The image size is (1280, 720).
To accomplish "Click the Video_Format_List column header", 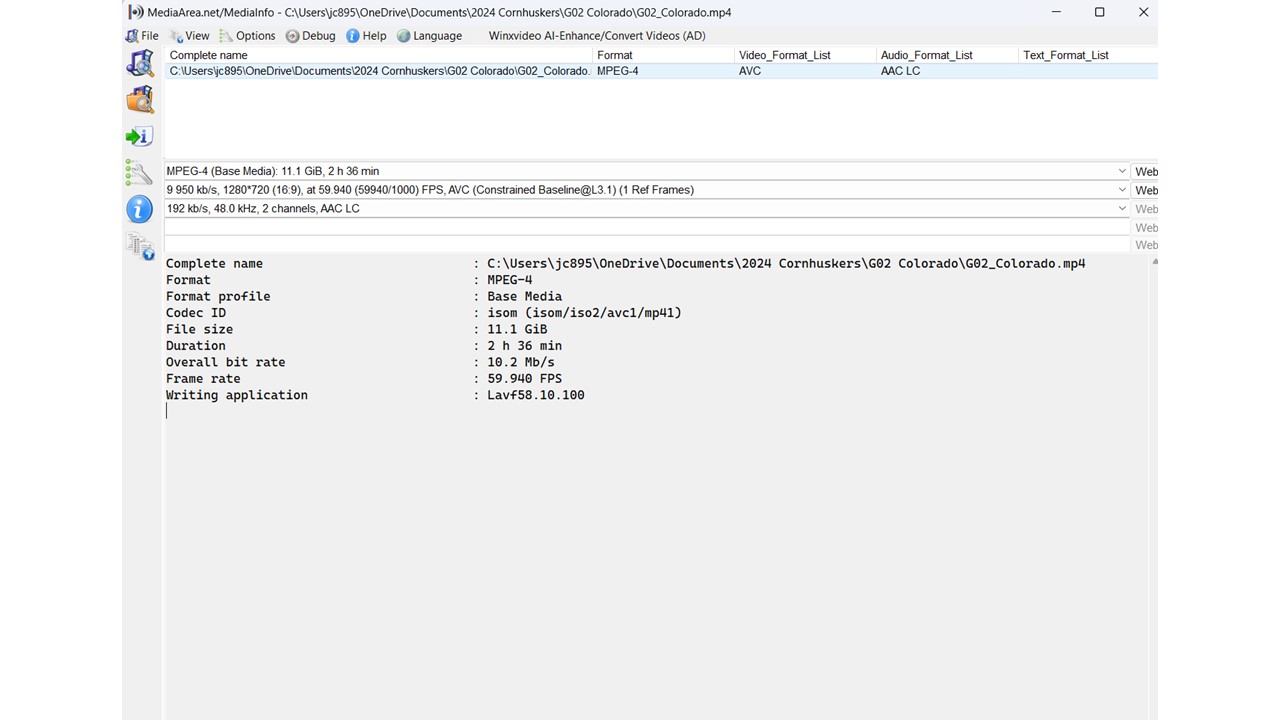I will click(805, 55).
